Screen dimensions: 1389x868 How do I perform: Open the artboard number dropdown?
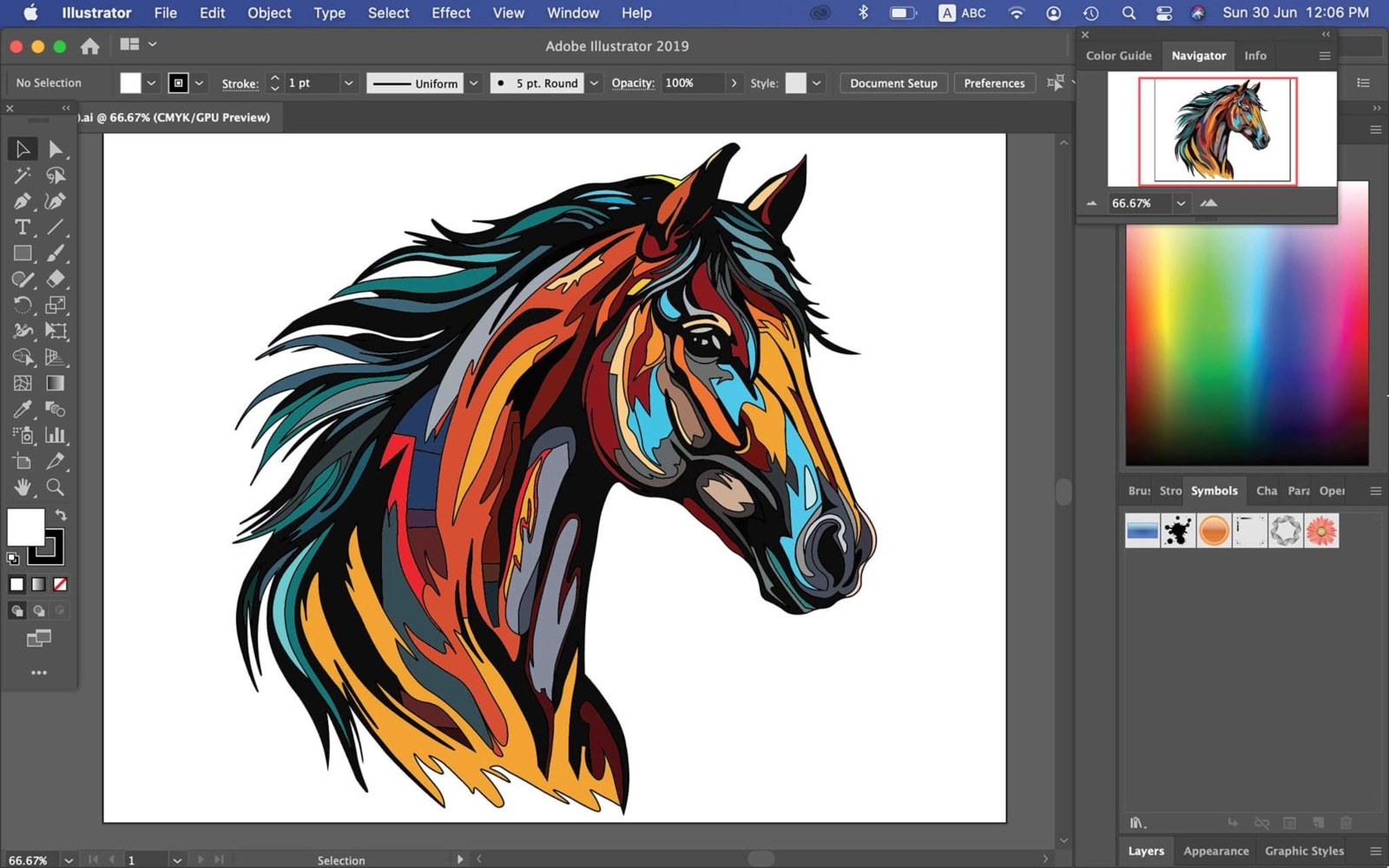[x=177, y=860]
